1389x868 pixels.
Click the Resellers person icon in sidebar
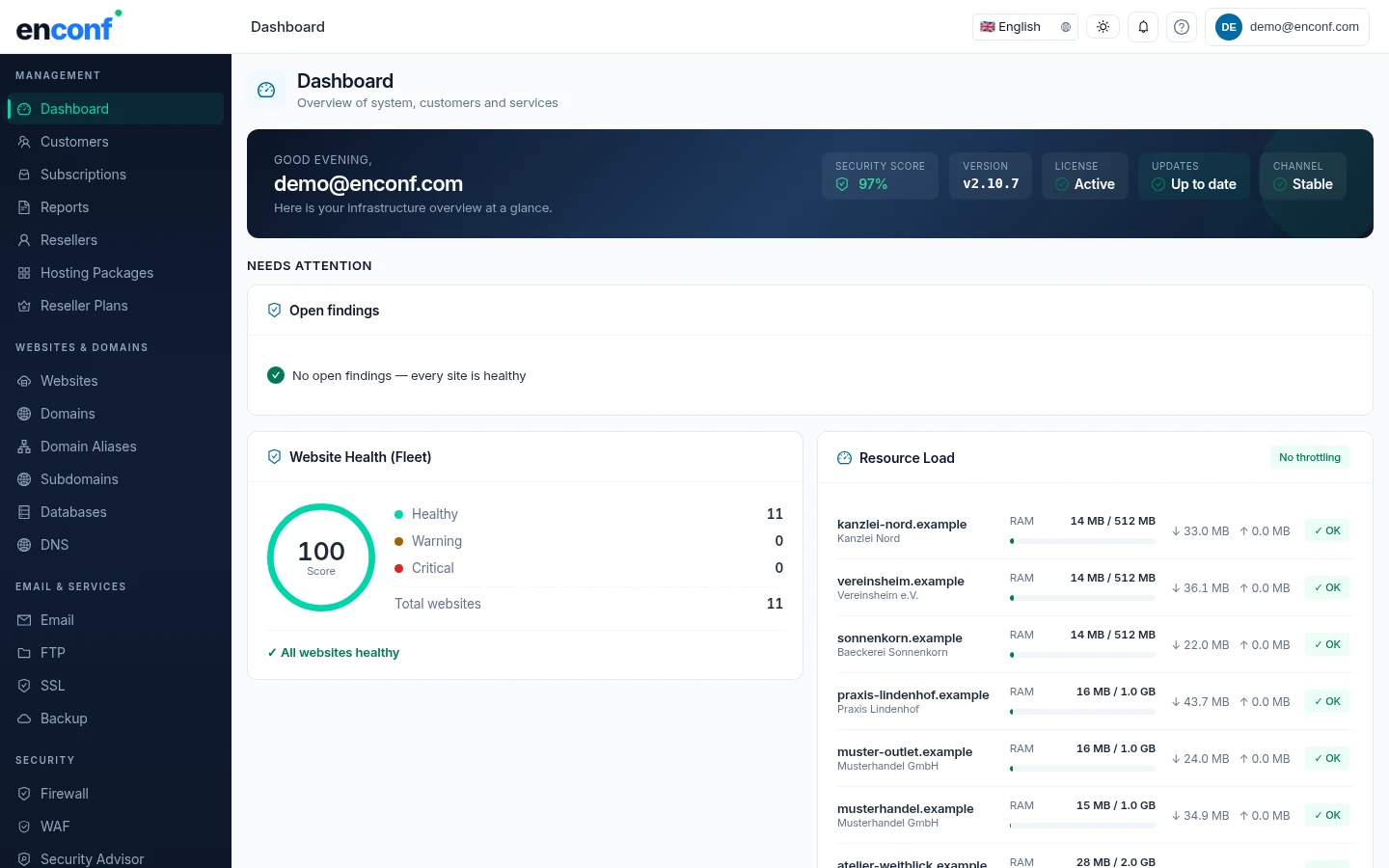(x=24, y=240)
